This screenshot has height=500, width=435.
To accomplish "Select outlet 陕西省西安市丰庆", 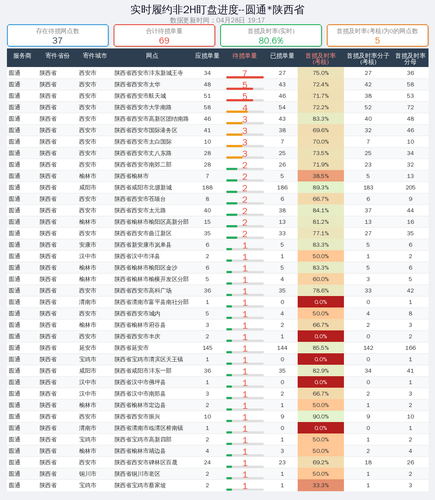I will 137,336.
